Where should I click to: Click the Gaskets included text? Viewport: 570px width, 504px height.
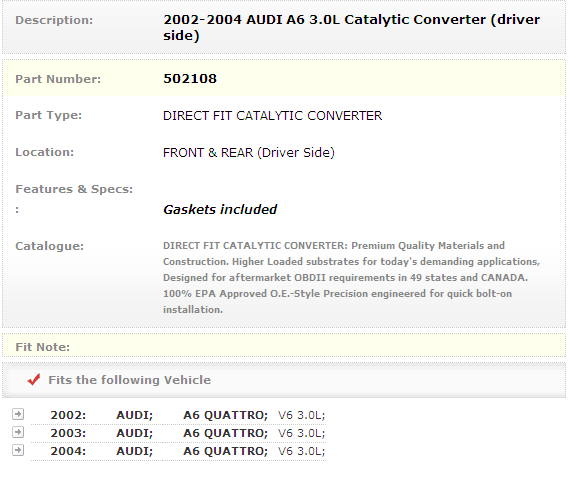click(x=220, y=209)
